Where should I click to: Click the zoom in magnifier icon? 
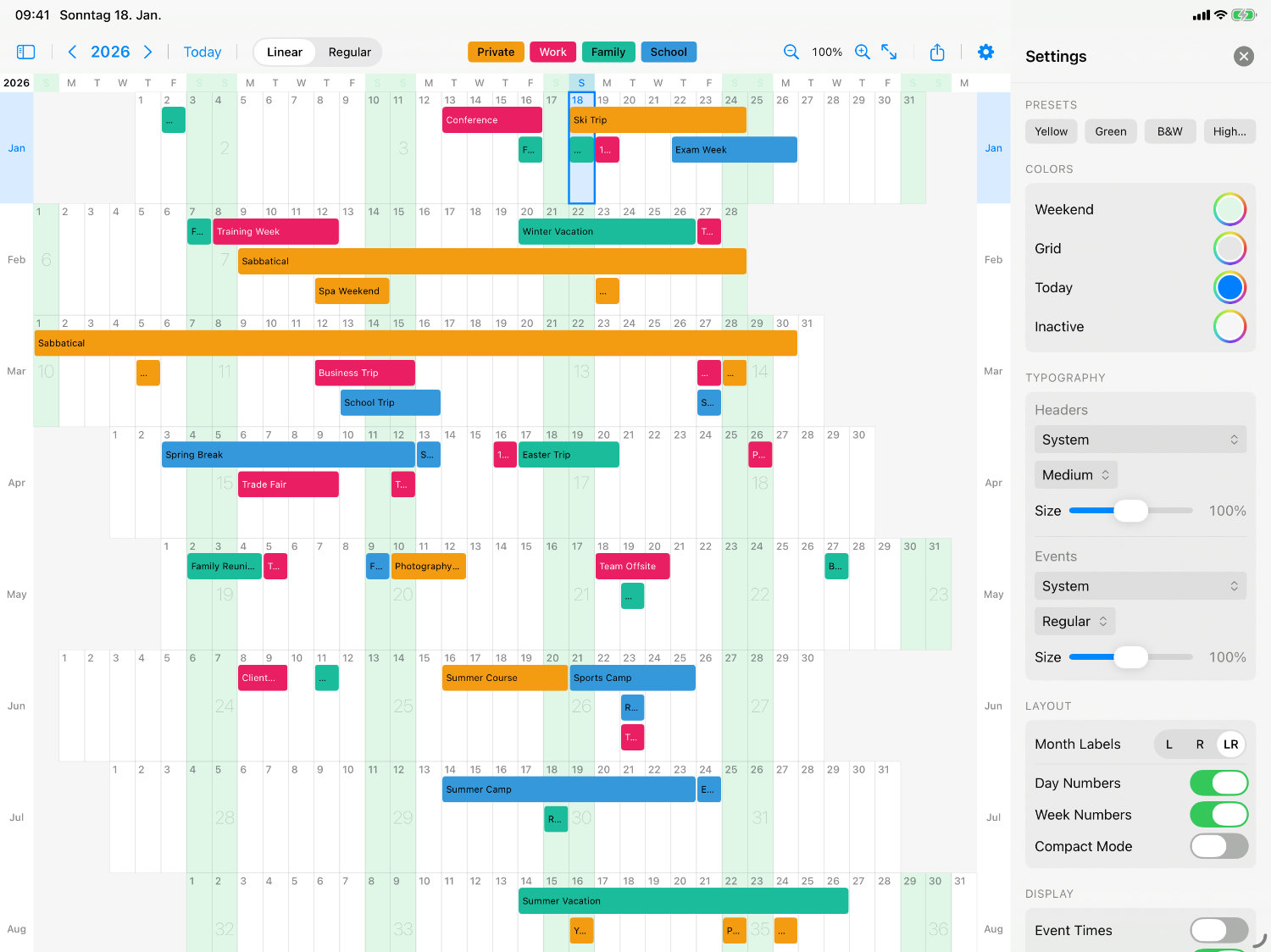click(x=862, y=52)
